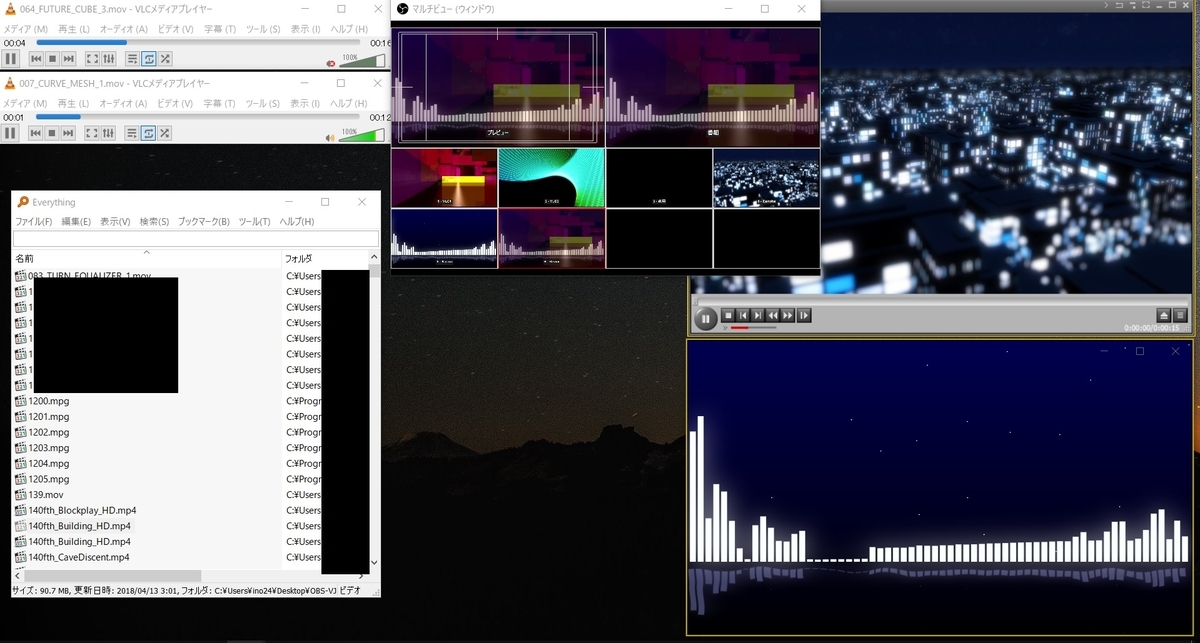Toggle fullscreen in 007_CURVE_MESH_1 VLC window
The height and width of the screenshot is (643, 1200).
[x=92, y=133]
